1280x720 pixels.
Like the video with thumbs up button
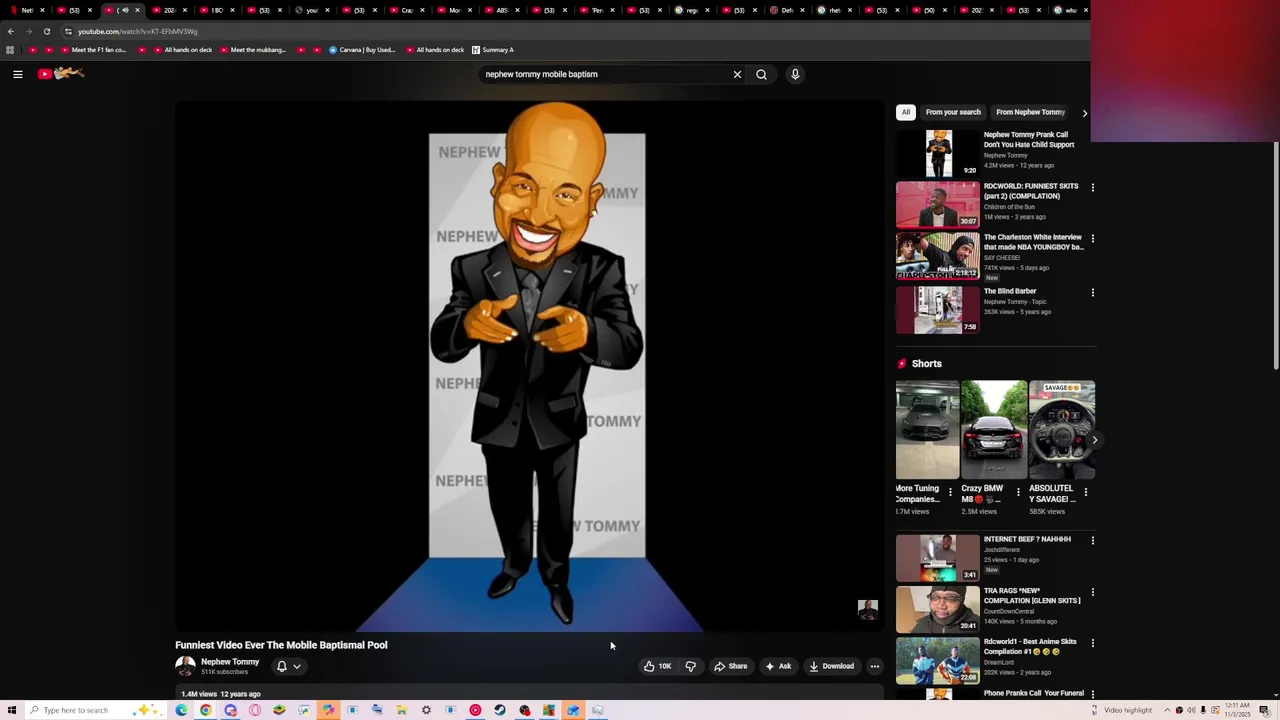pyautogui.click(x=657, y=666)
